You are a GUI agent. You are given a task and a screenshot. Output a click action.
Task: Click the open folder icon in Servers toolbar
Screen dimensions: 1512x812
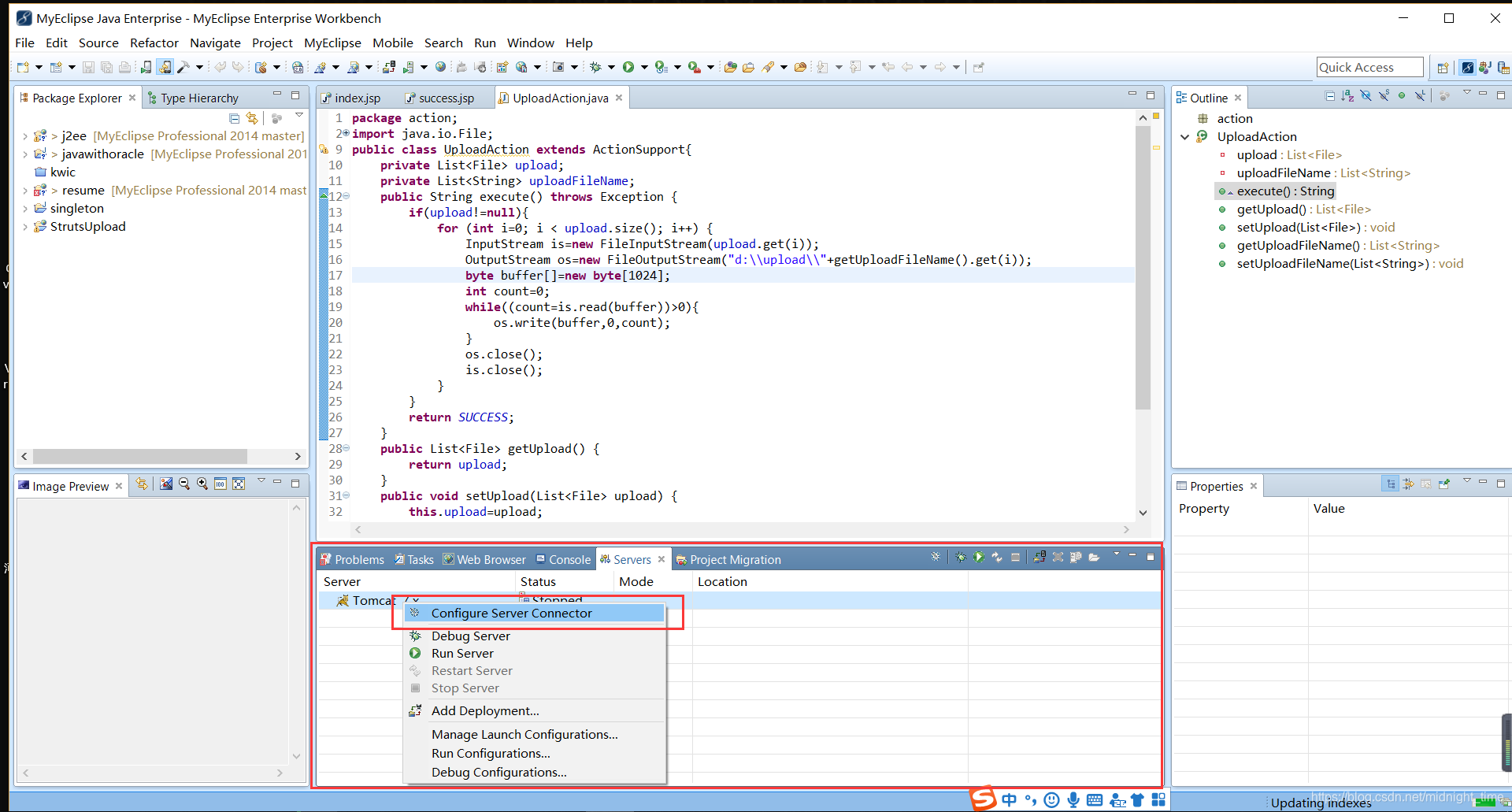(1095, 557)
